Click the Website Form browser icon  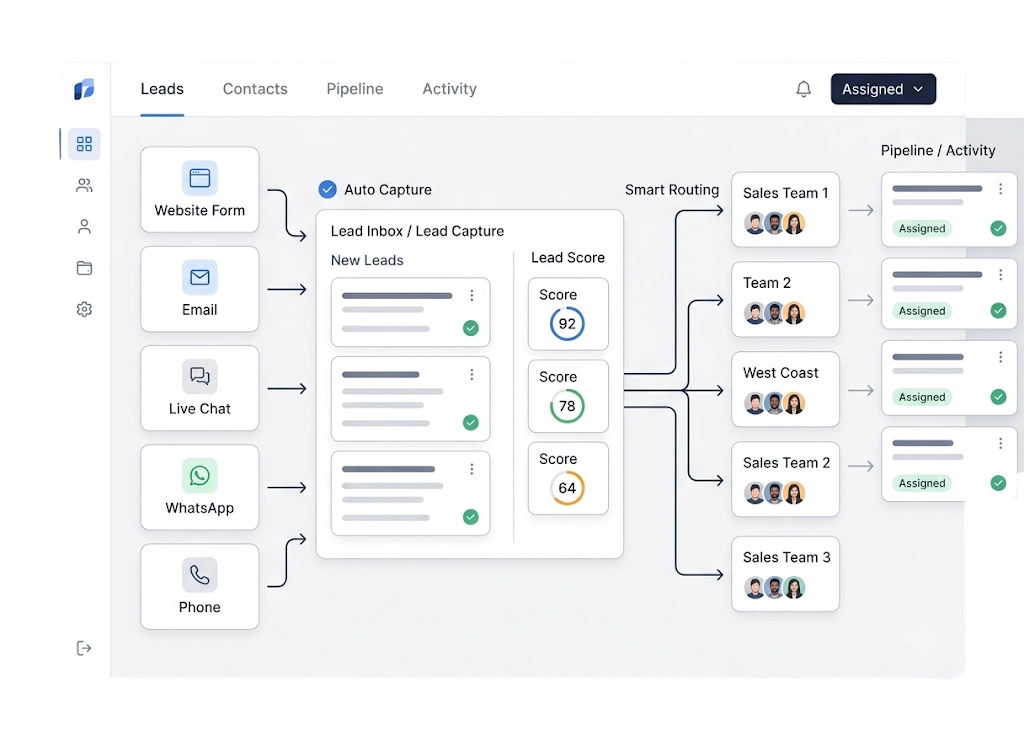(200, 178)
